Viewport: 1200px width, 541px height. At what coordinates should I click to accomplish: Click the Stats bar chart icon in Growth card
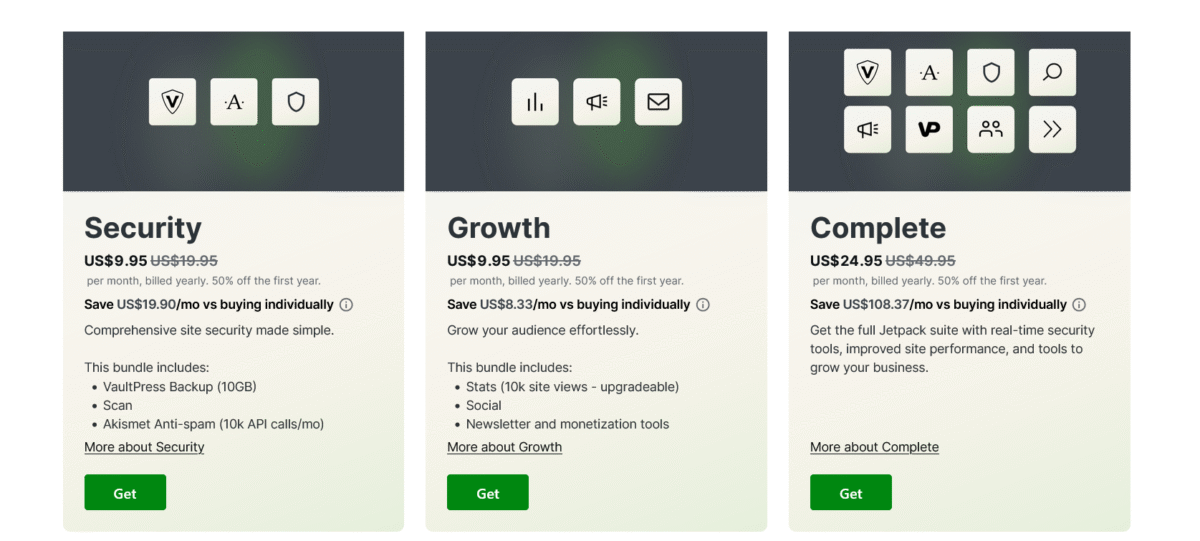click(x=535, y=102)
